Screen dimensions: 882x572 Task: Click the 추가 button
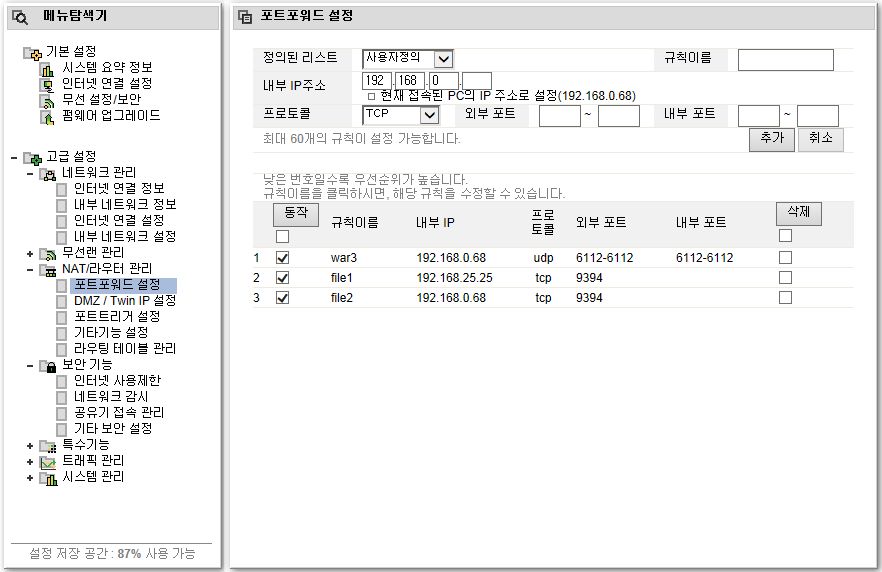coord(772,139)
